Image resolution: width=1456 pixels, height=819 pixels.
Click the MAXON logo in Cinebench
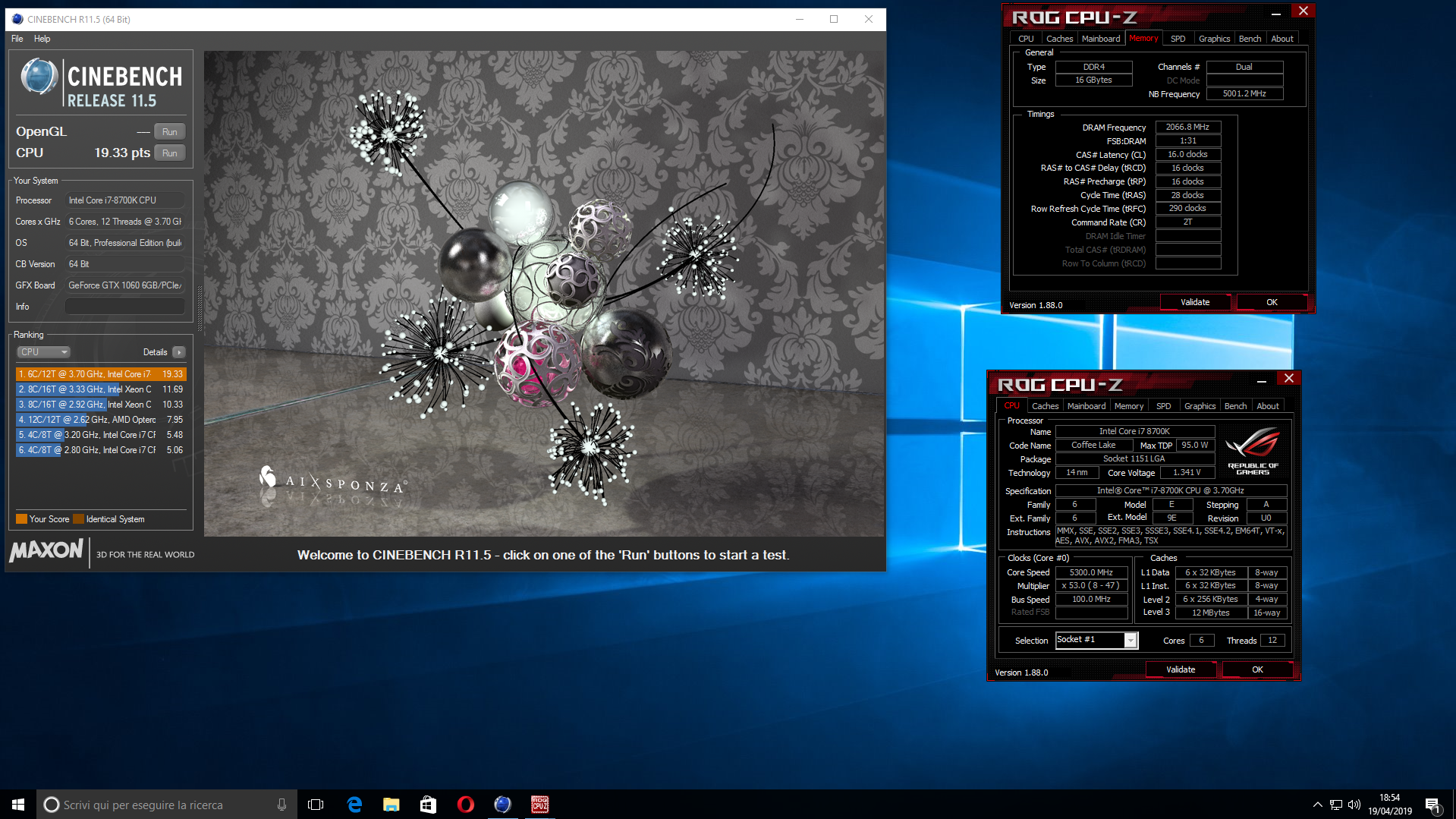[x=46, y=550]
